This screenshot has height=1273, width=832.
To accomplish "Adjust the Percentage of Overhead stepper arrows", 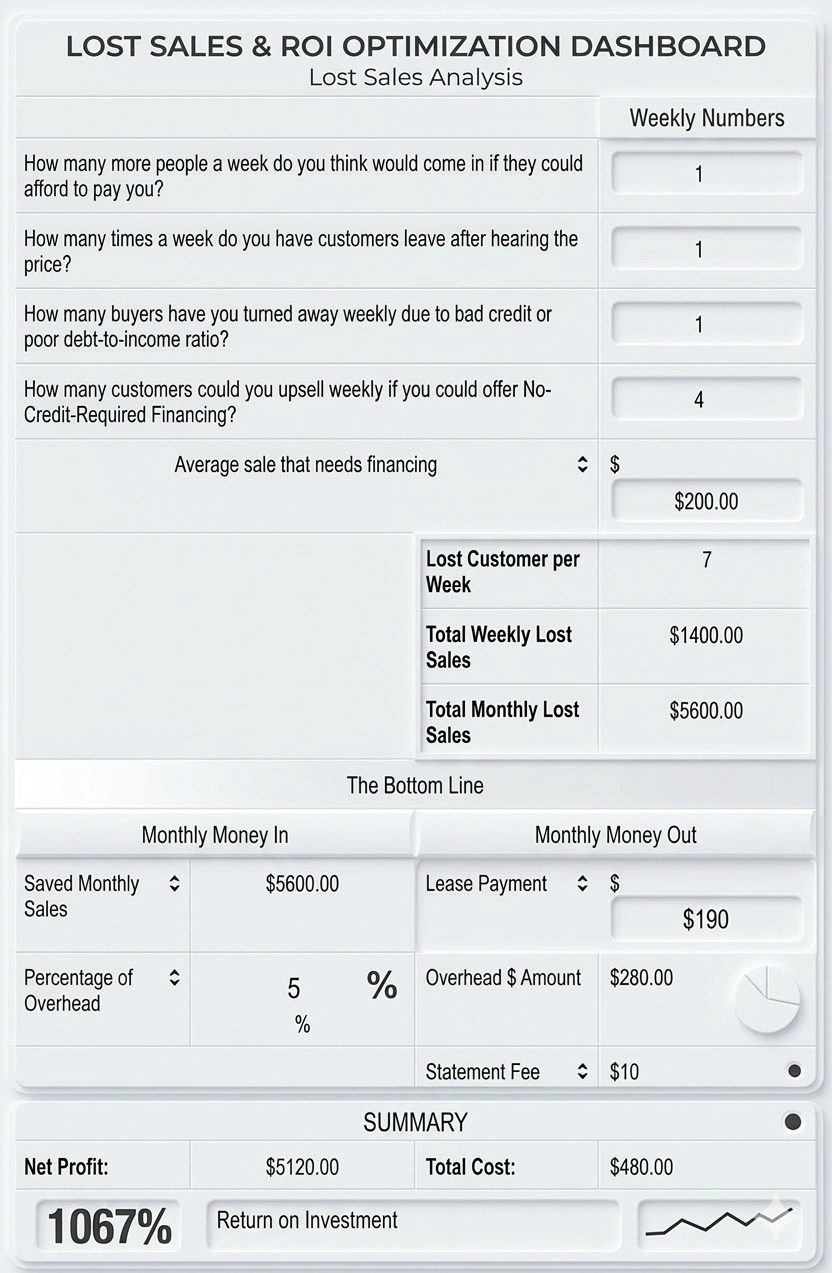I will point(175,978).
